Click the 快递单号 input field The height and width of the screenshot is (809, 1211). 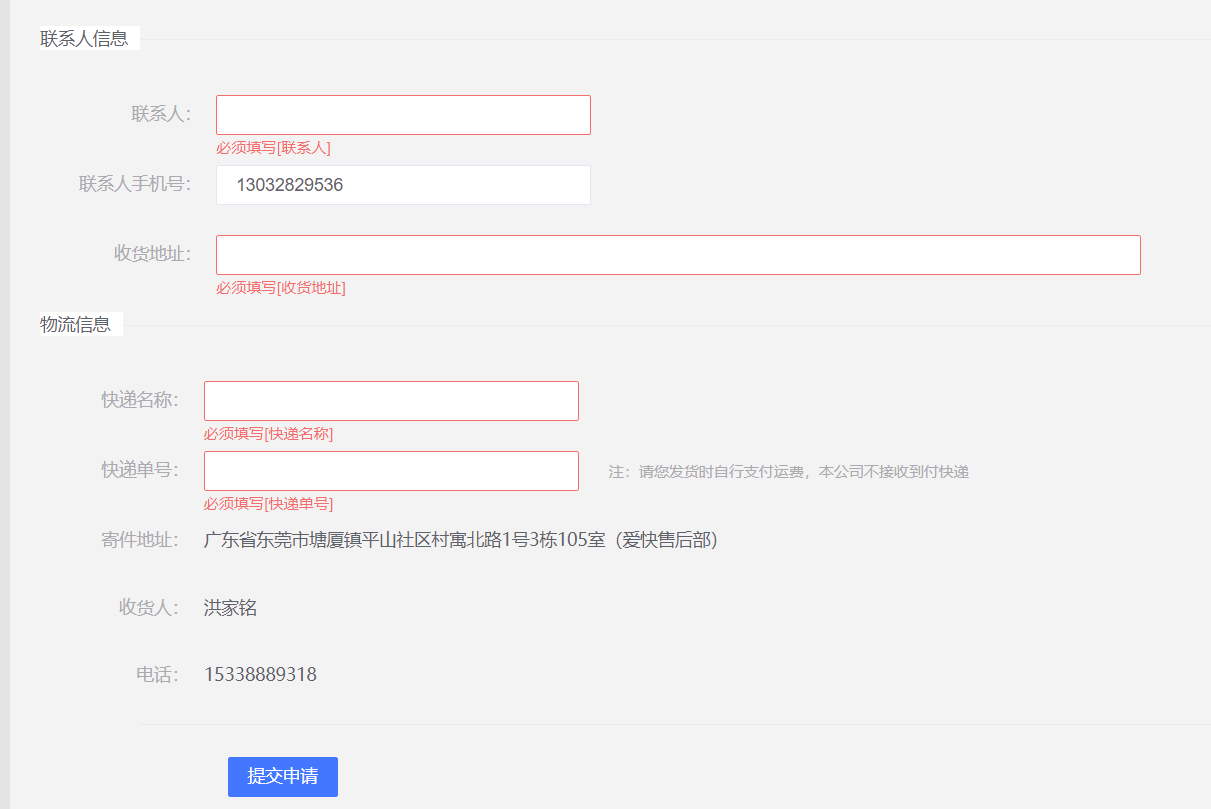[391, 471]
